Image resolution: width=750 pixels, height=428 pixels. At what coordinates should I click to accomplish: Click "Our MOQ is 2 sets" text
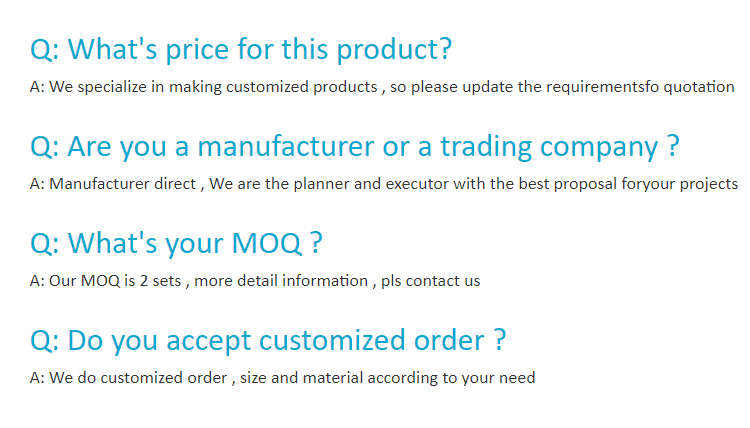115,281
